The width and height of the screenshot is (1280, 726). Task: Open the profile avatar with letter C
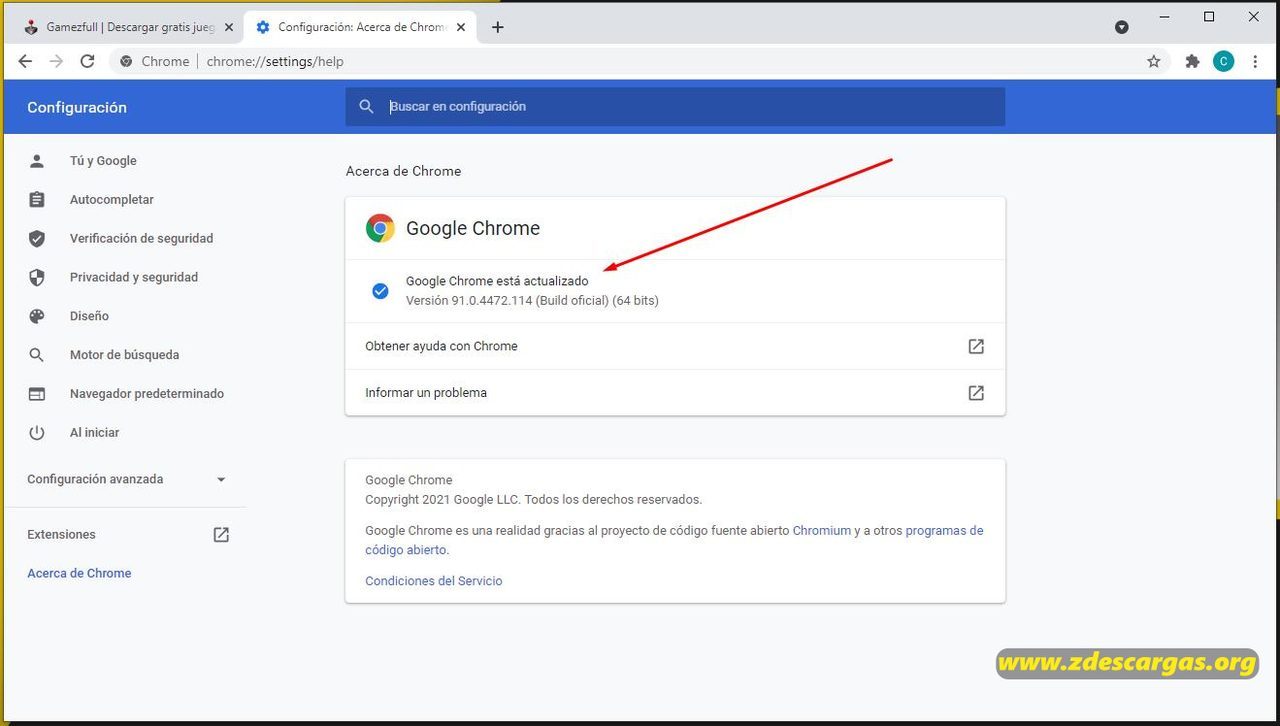pyautogui.click(x=1223, y=61)
